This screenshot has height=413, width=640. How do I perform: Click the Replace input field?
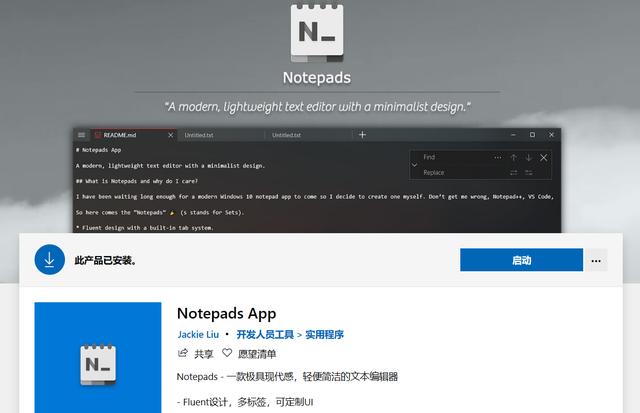click(463, 173)
